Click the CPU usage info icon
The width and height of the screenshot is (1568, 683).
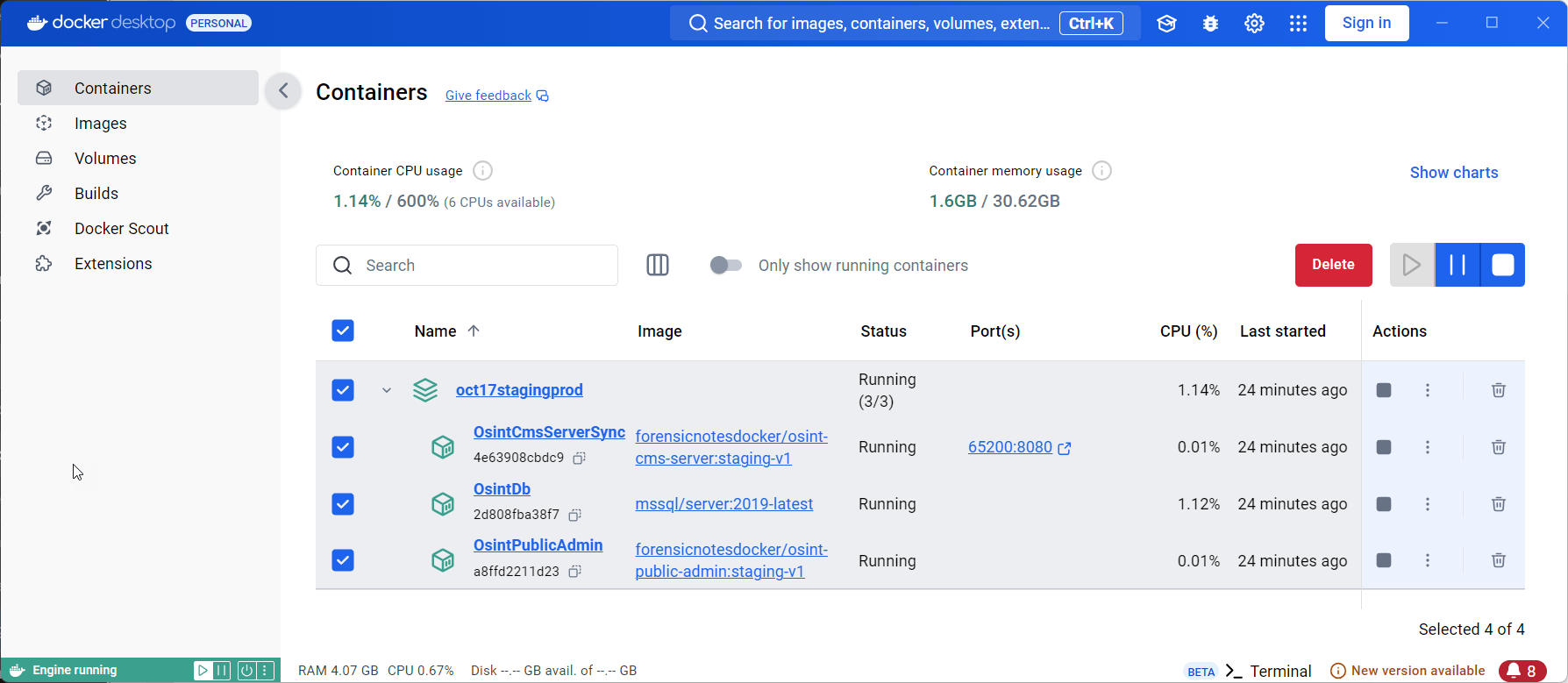click(482, 171)
